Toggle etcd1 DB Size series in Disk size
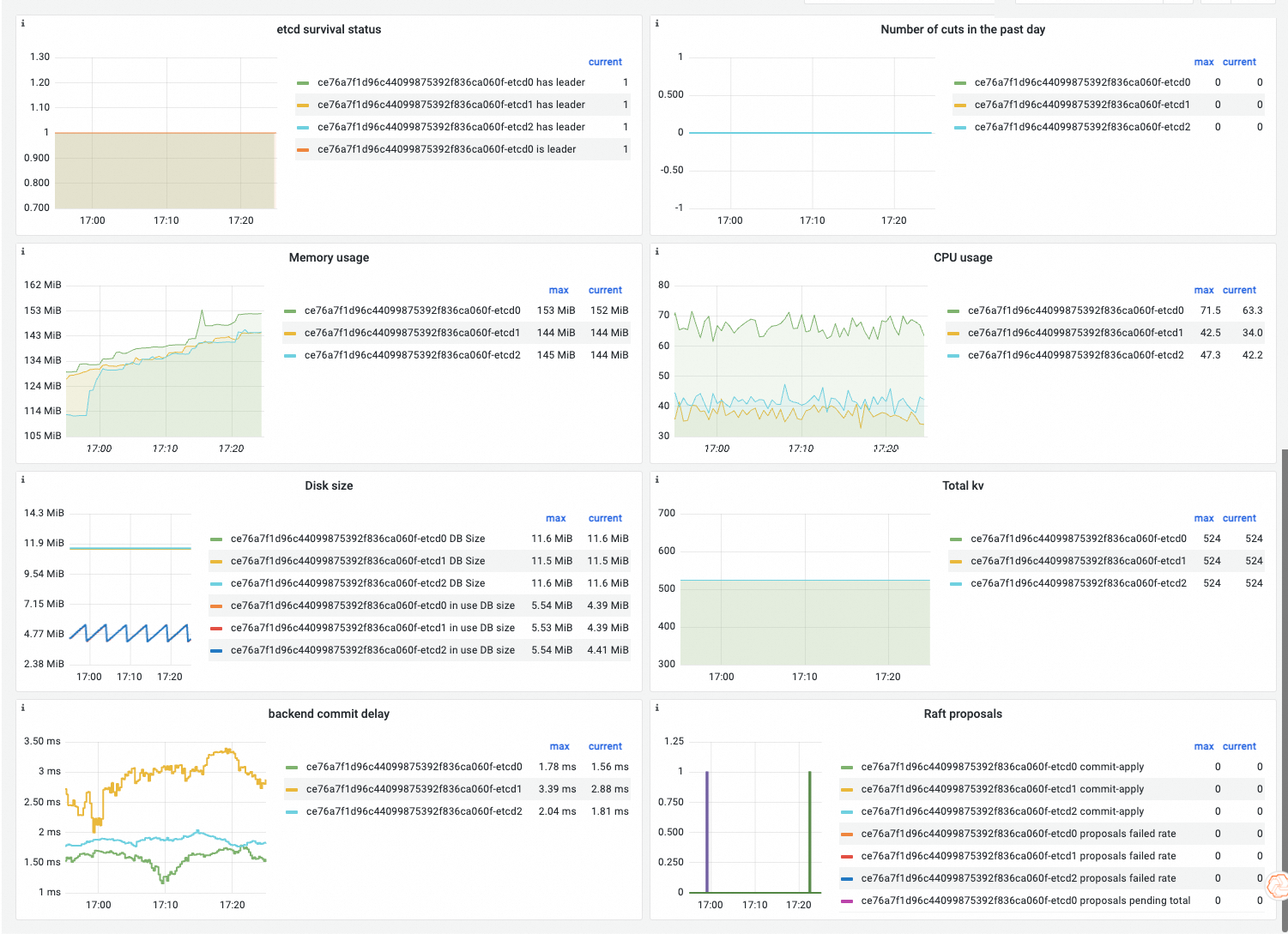 click(x=358, y=561)
